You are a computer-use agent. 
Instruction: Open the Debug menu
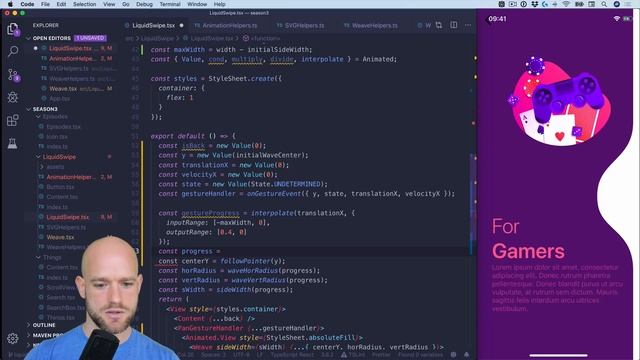144,4
